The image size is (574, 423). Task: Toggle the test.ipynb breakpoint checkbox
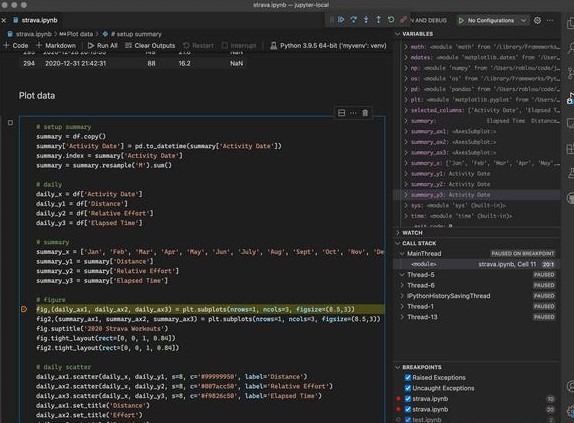pyautogui.click(x=408, y=420)
